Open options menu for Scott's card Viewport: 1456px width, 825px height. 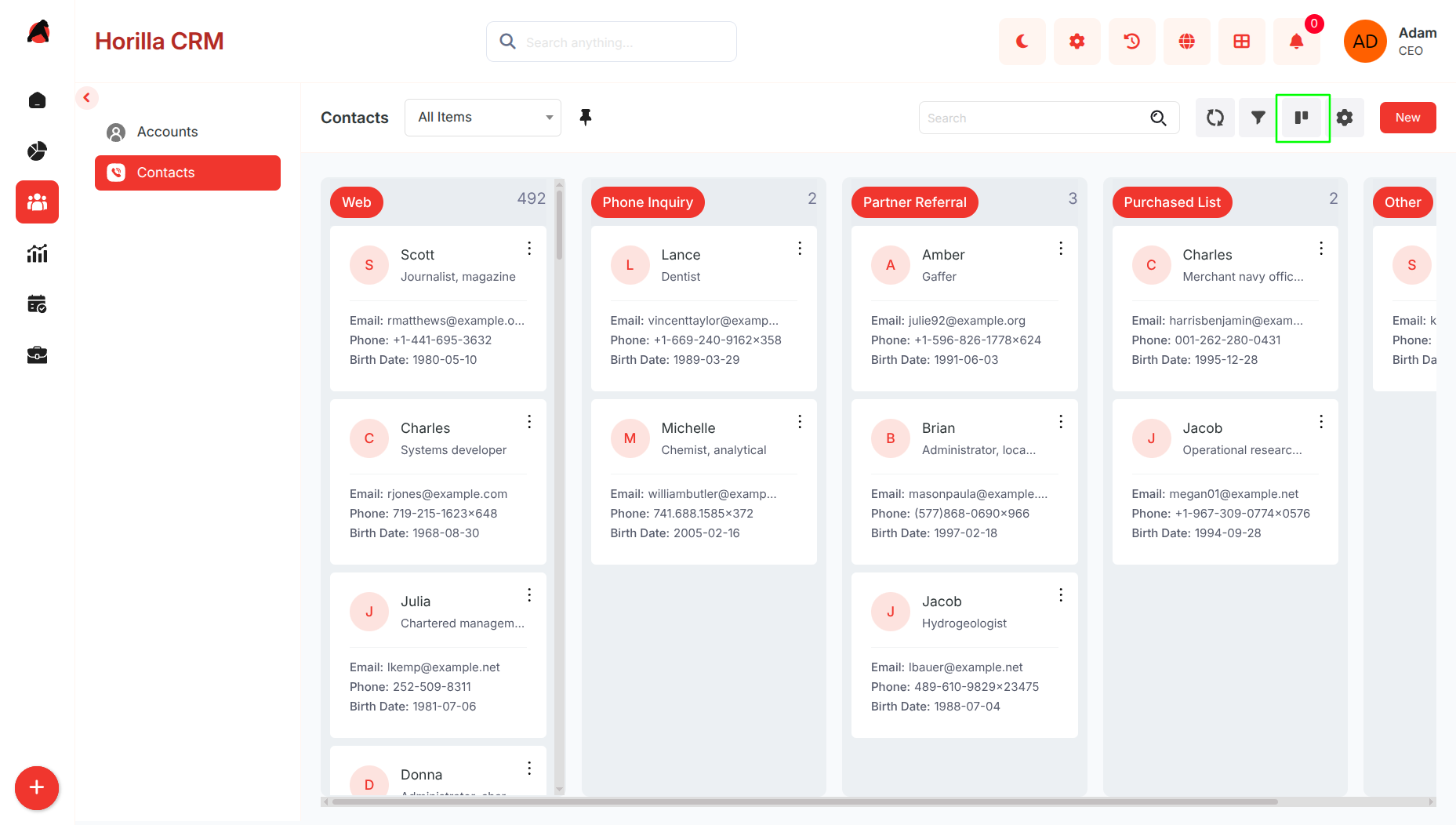click(529, 248)
